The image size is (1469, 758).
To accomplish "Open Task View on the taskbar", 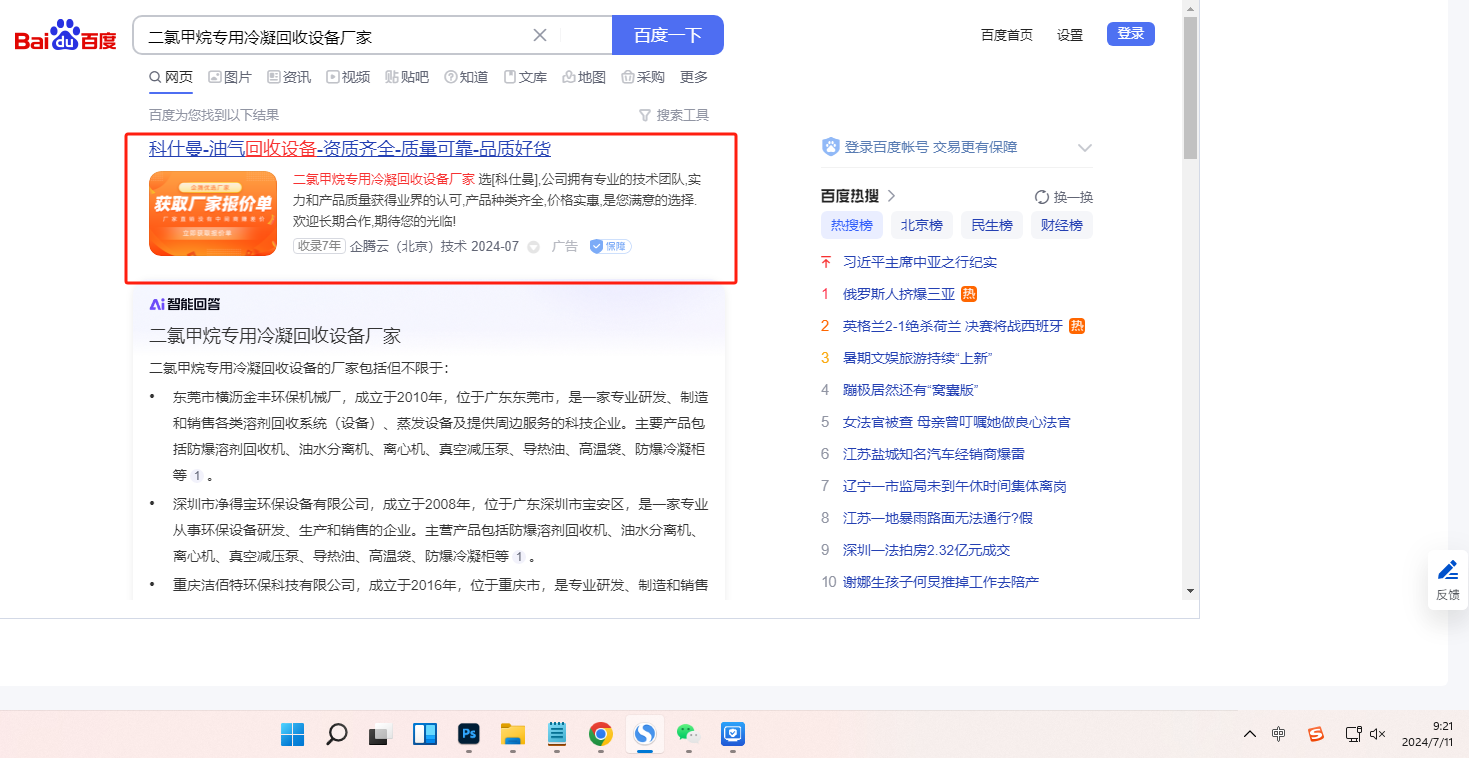I will click(380, 734).
